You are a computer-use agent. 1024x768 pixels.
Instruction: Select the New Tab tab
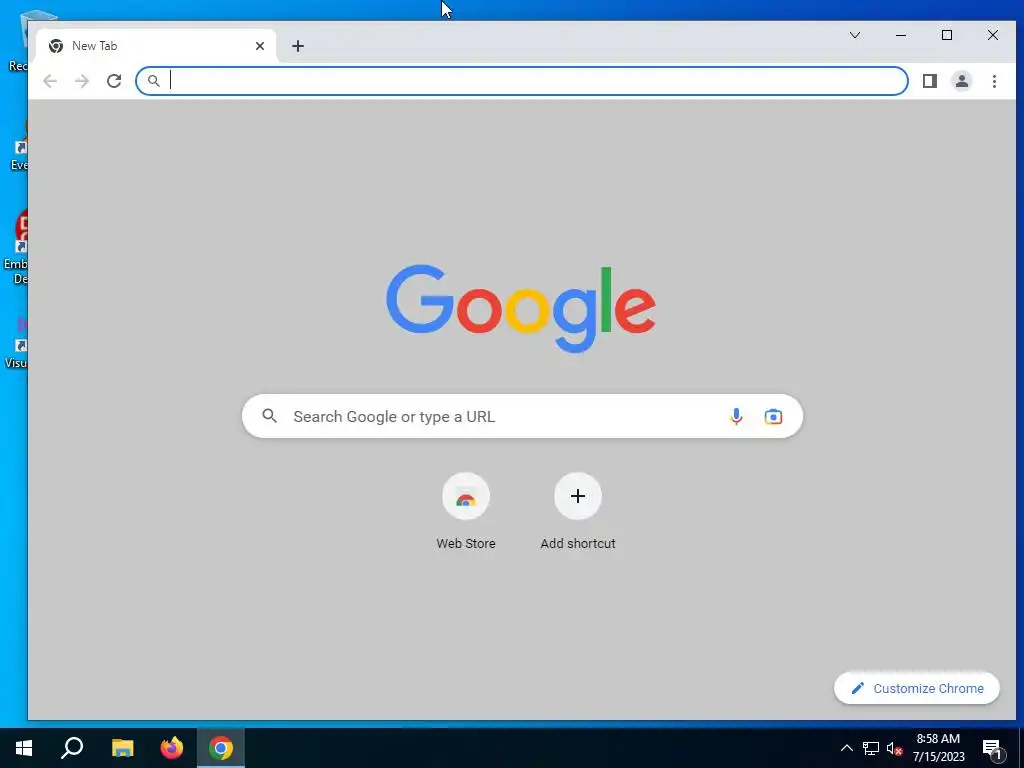coord(156,46)
